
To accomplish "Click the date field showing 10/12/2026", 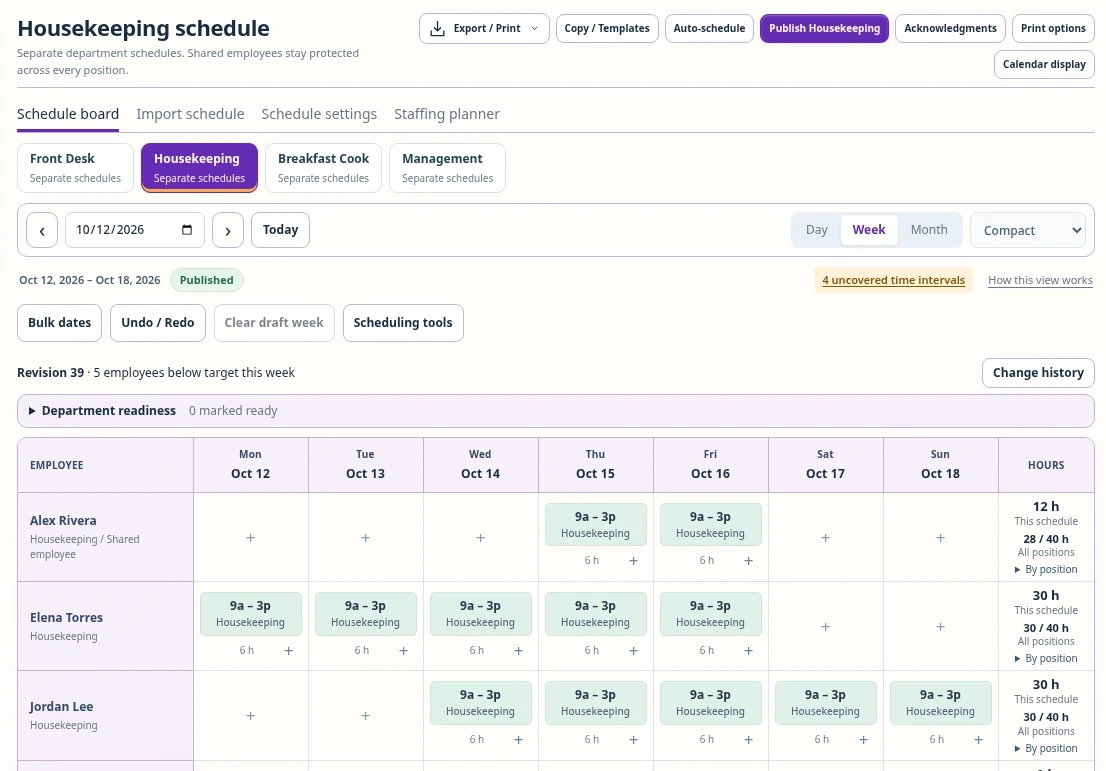I will [x=135, y=230].
